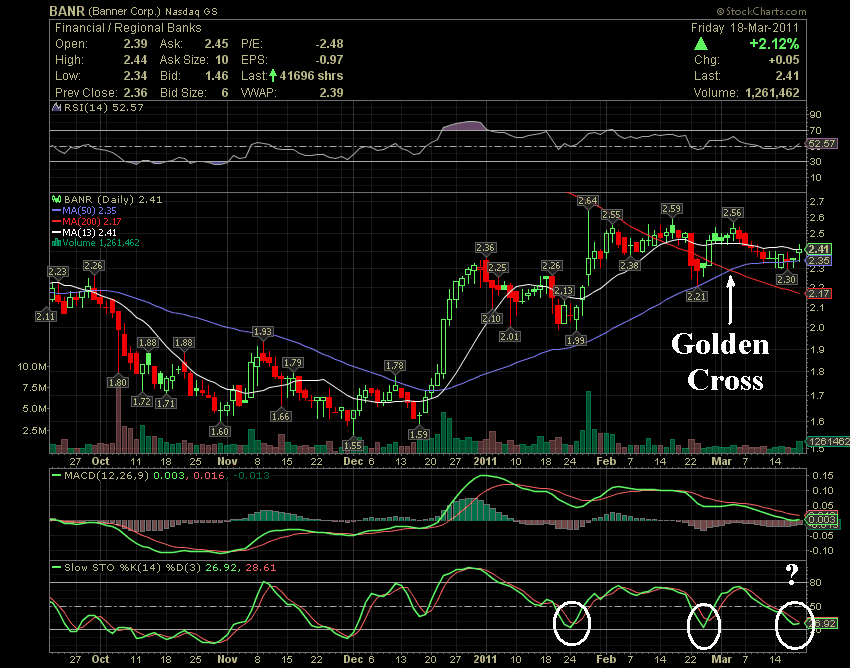Click the Friday 18-Mar-2011 date
Image resolution: width=850 pixels, height=668 pixels.
click(745, 28)
